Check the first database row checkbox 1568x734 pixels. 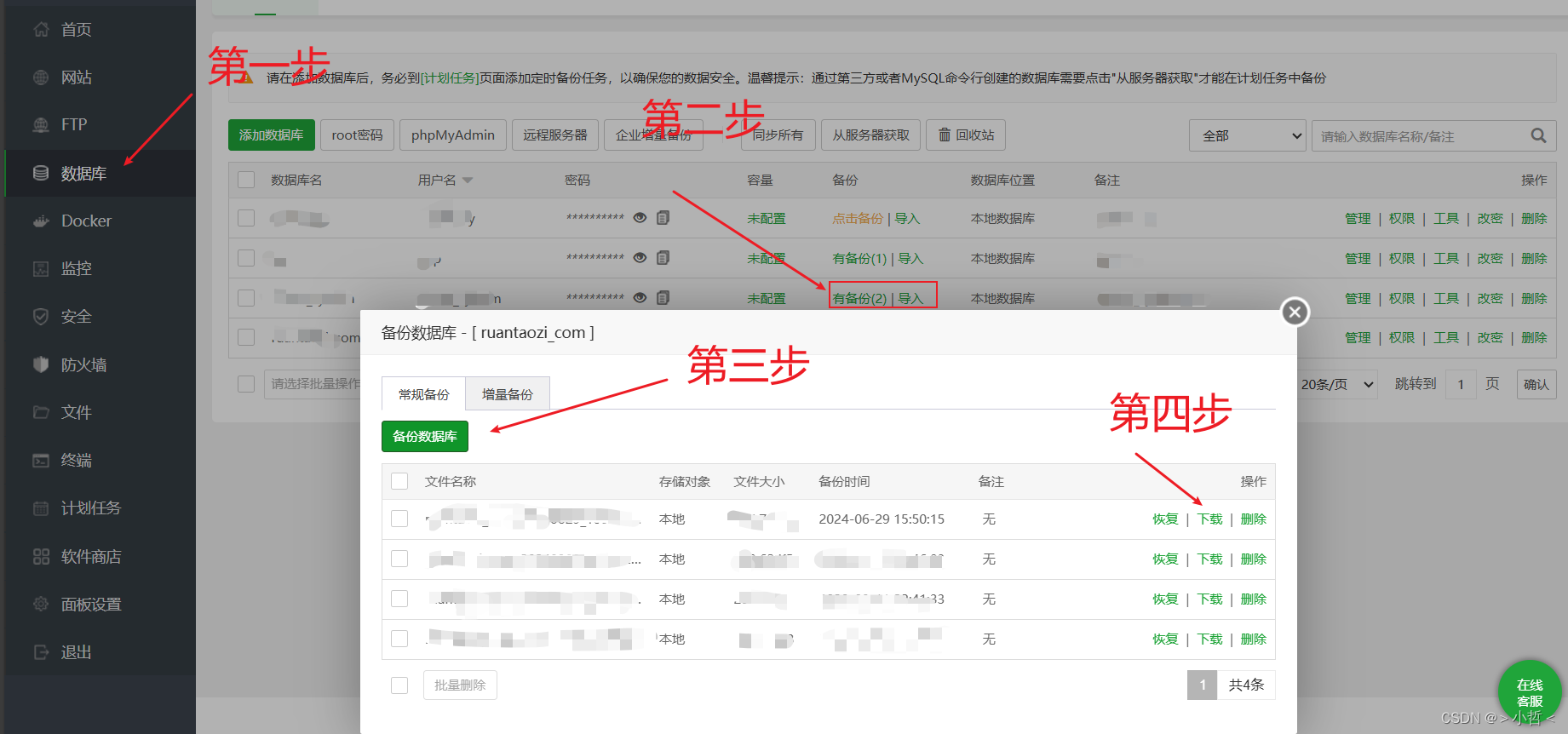coord(246,218)
